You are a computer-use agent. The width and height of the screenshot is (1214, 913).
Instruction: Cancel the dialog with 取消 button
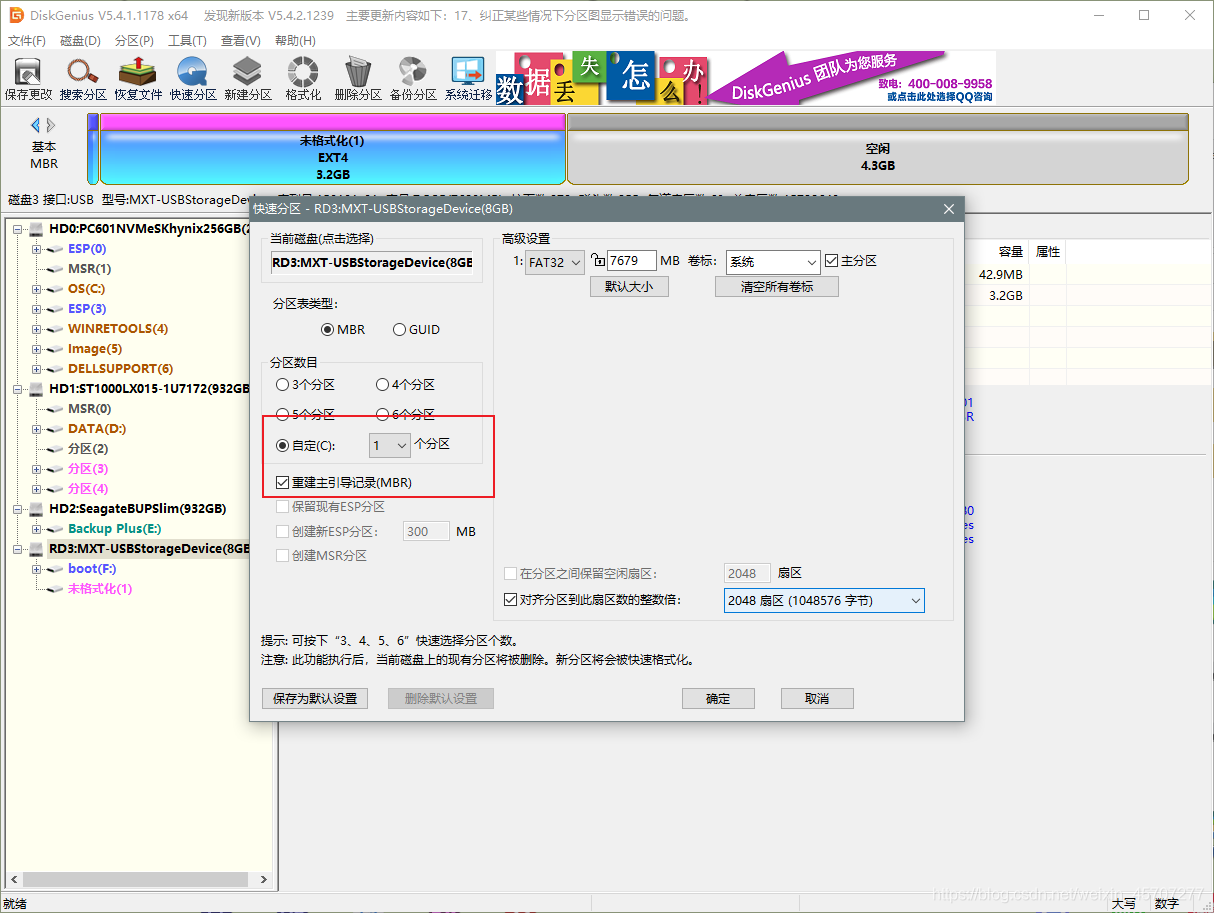click(x=817, y=698)
